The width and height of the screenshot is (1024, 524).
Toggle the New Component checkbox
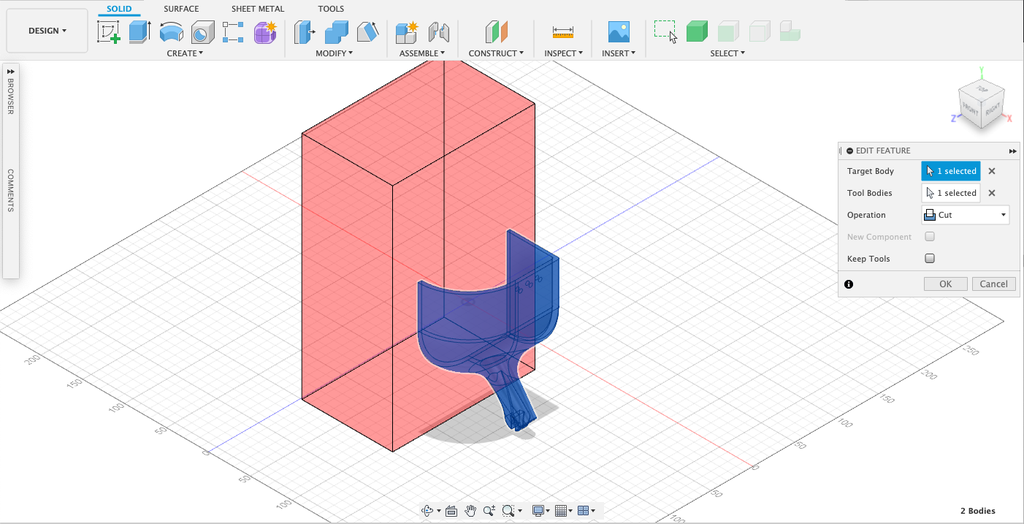[x=930, y=237]
